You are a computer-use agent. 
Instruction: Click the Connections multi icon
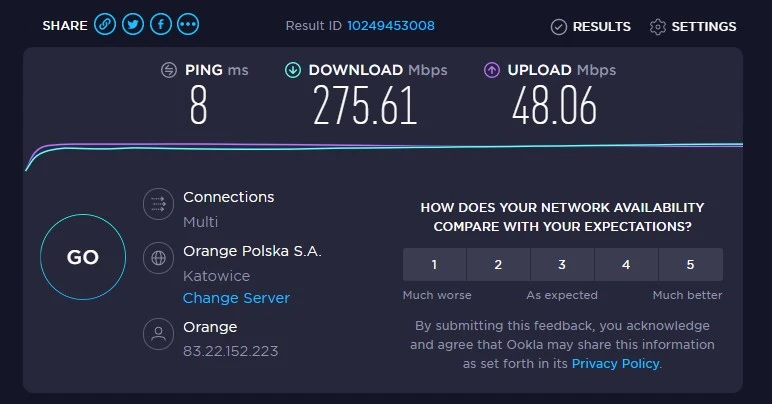click(157, 205)
